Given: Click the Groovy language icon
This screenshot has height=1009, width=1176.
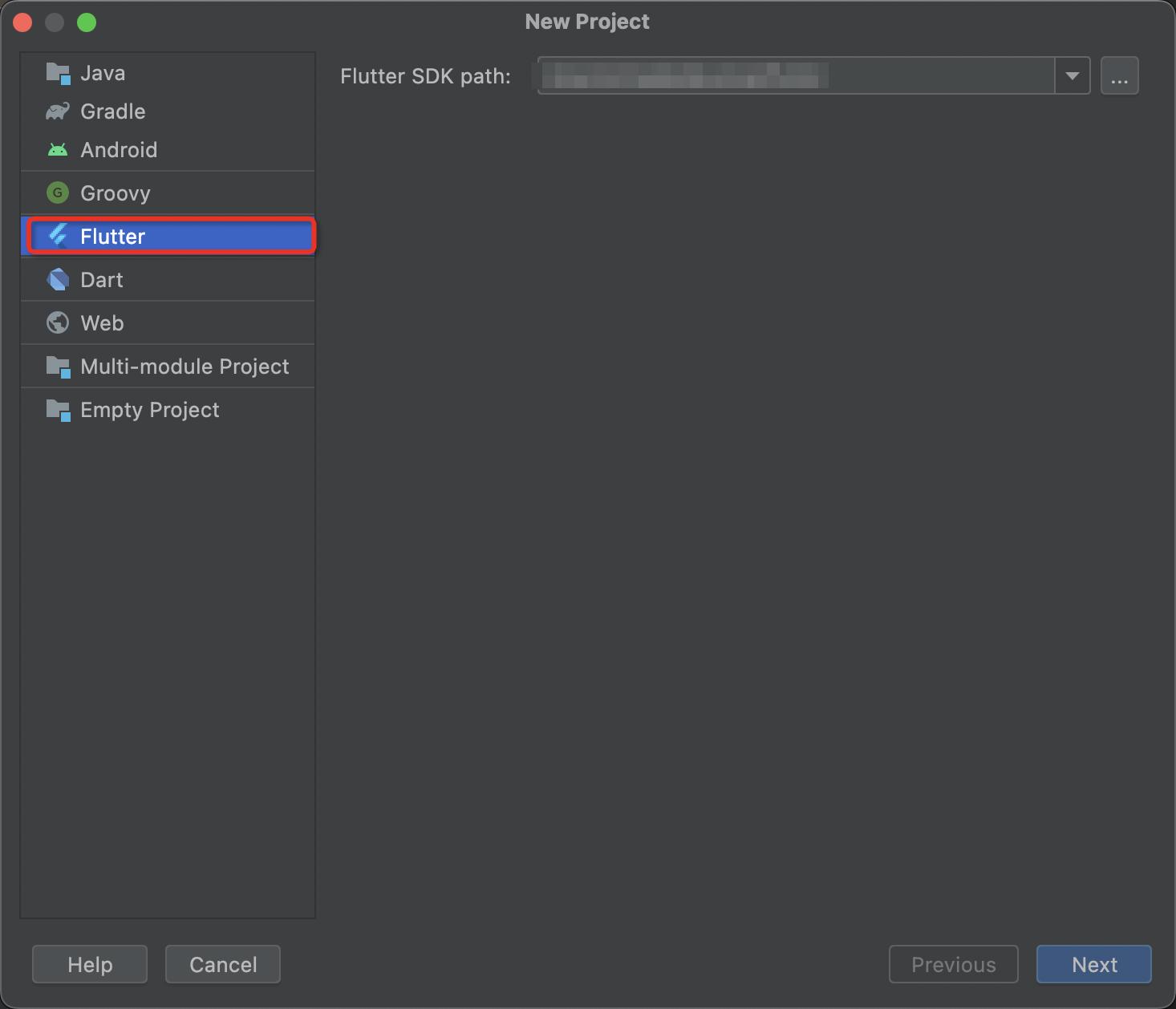Looking at the screenshot, I should click(57, 192).
